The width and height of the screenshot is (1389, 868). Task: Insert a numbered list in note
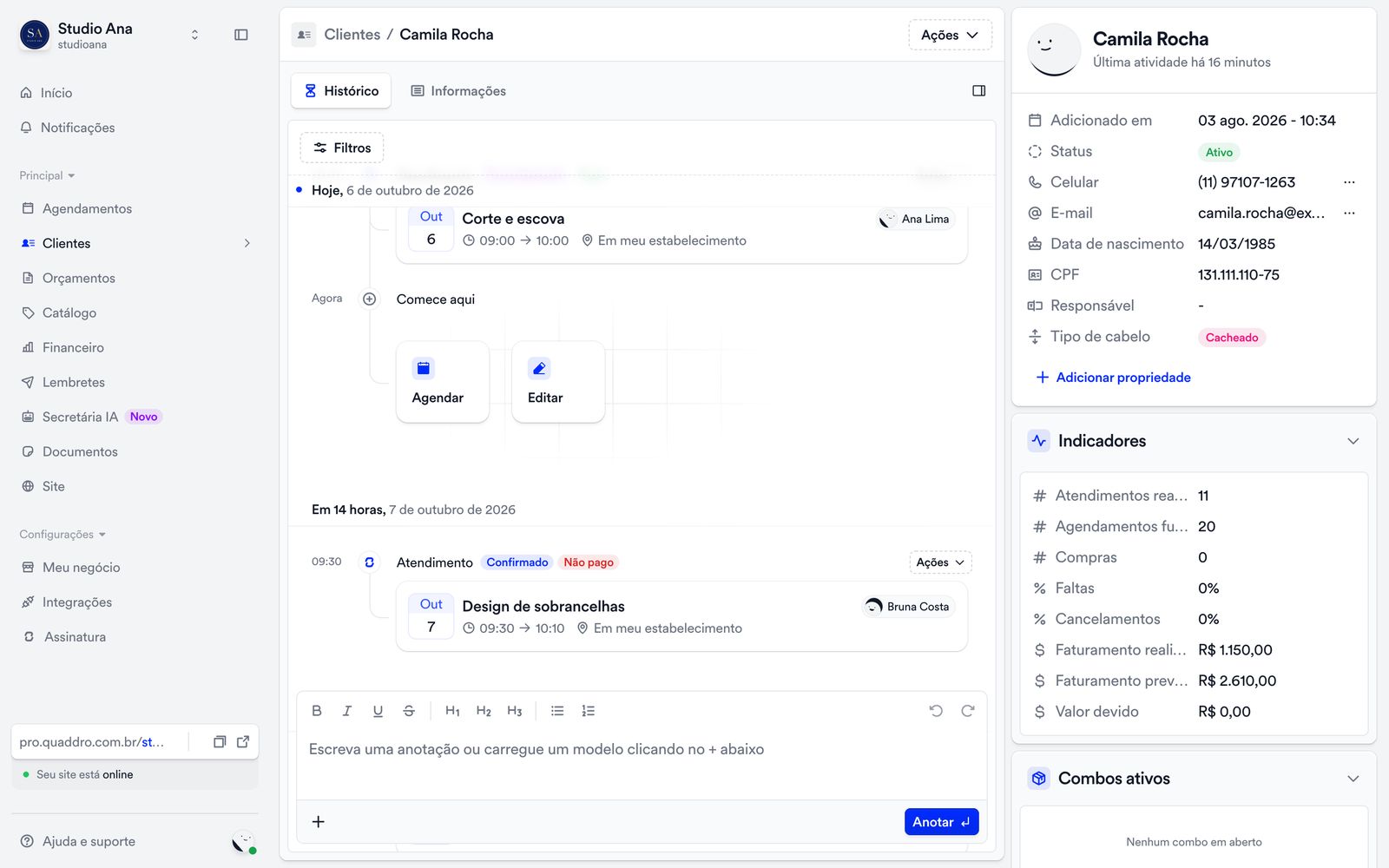[589, 711]
